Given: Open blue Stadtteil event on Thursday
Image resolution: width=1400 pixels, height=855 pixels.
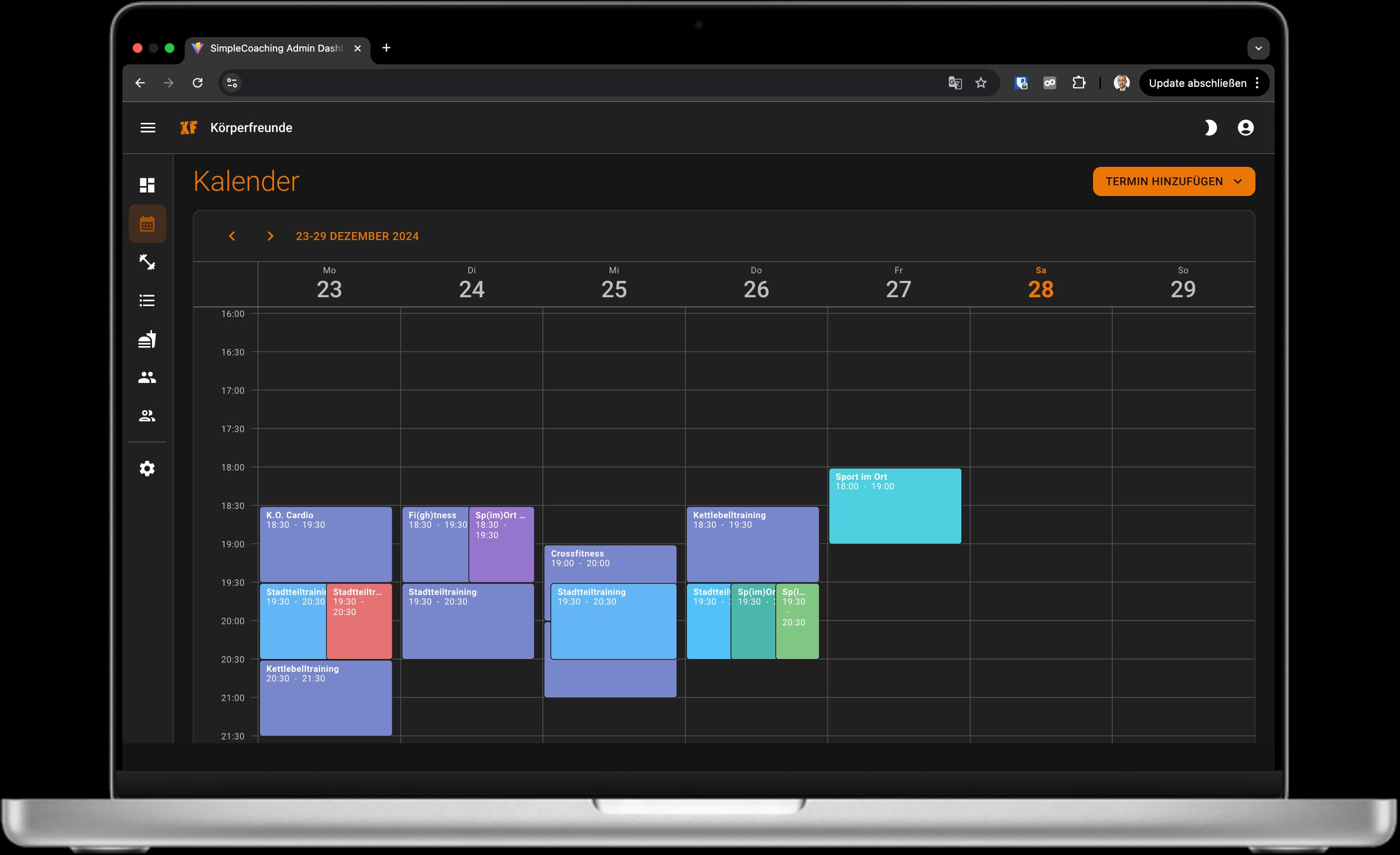Looking at the screenshot, I should tap(709, 622).
